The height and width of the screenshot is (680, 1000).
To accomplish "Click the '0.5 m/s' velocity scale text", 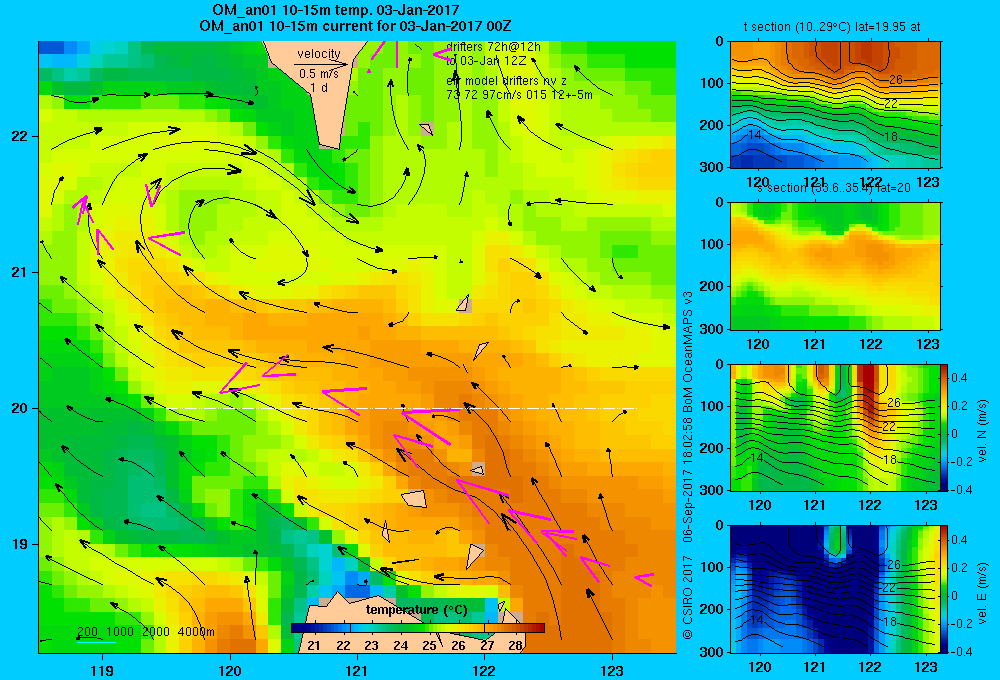I will (x=319, y=74).
